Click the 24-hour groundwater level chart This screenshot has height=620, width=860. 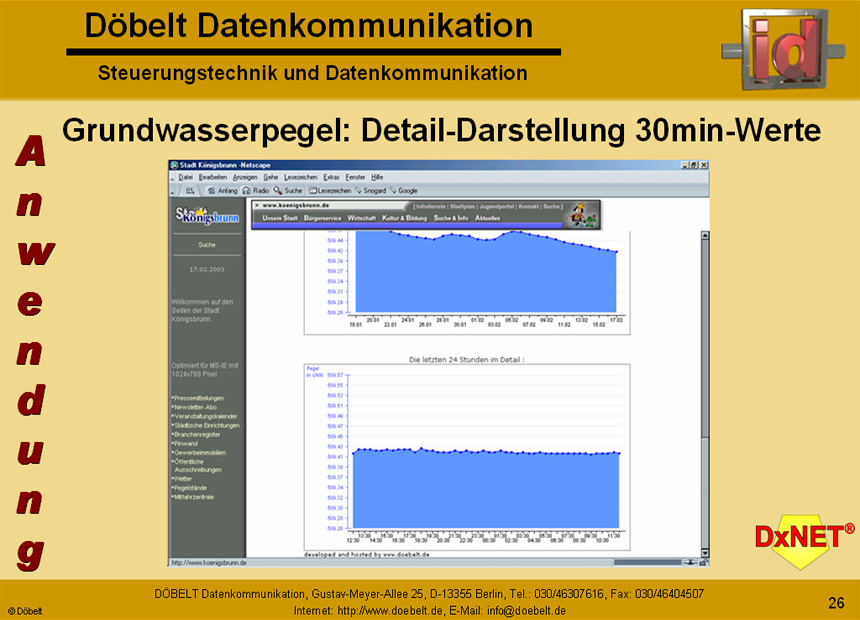pos(467,457)
